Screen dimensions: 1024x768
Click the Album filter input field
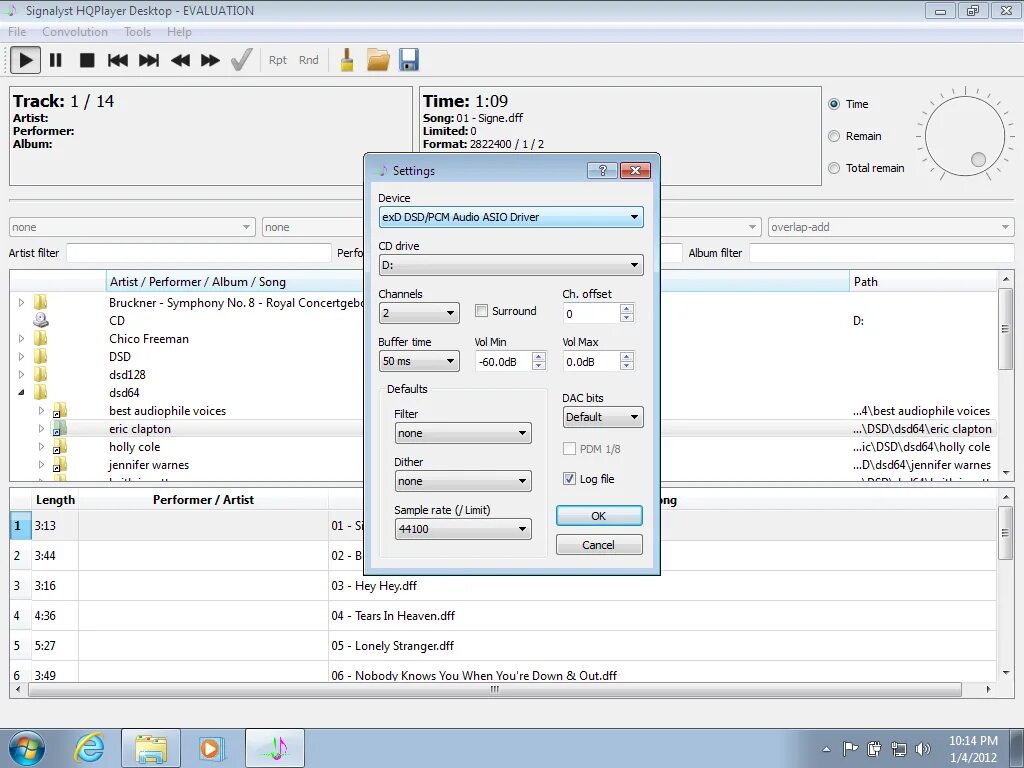coord(881,253)
